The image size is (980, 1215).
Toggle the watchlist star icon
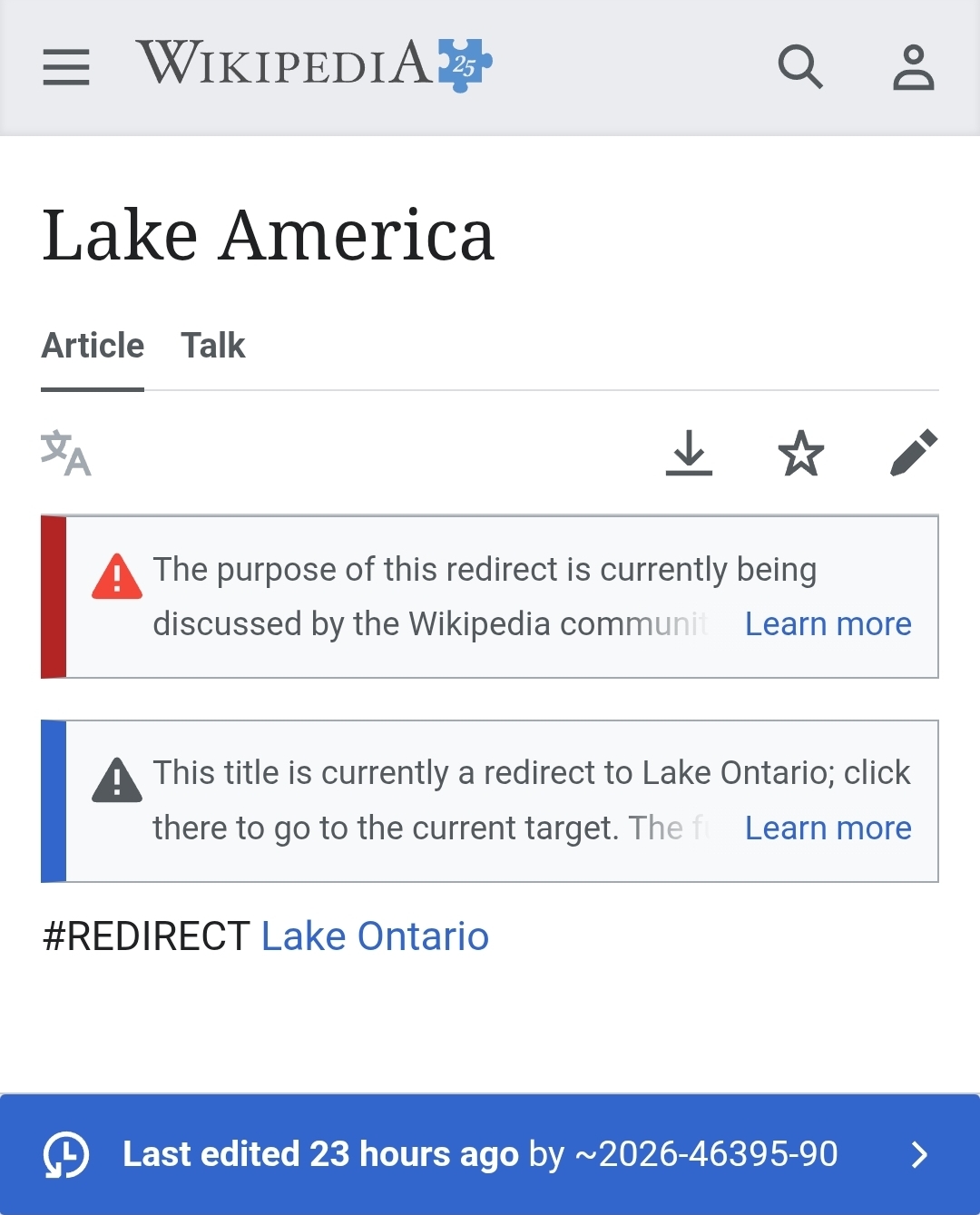(x=801, y=453)
